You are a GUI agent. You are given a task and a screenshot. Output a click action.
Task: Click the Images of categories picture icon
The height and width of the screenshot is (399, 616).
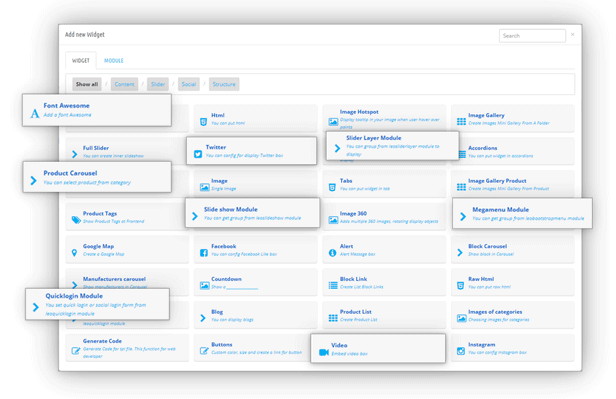[462, 318]
